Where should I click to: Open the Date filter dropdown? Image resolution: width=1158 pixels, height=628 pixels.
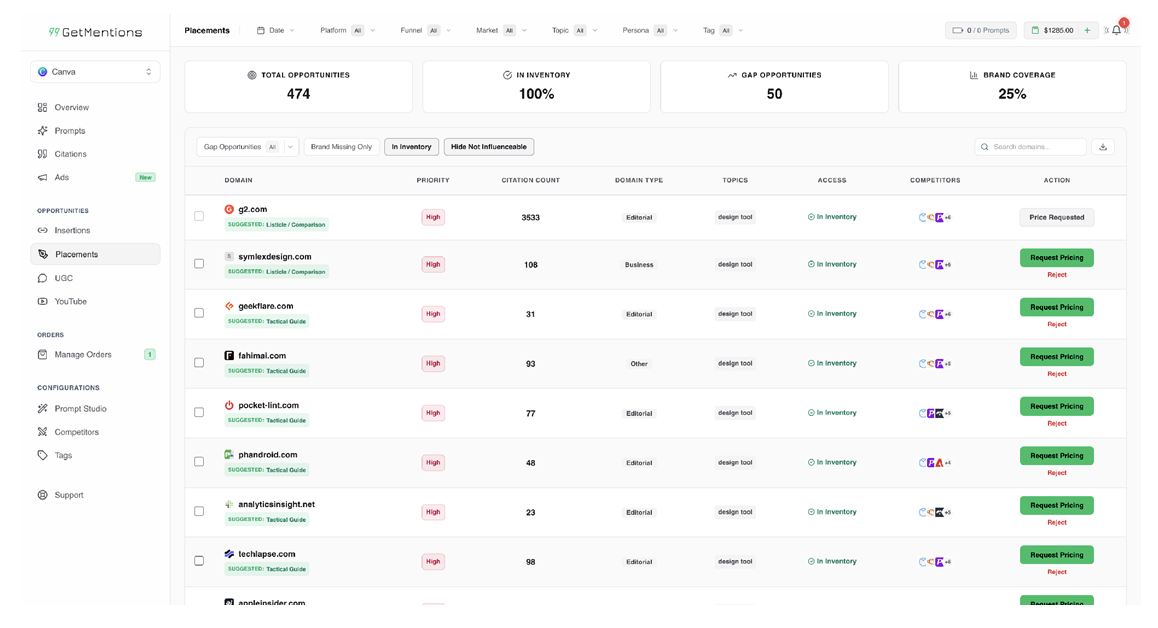click(275, 30)
